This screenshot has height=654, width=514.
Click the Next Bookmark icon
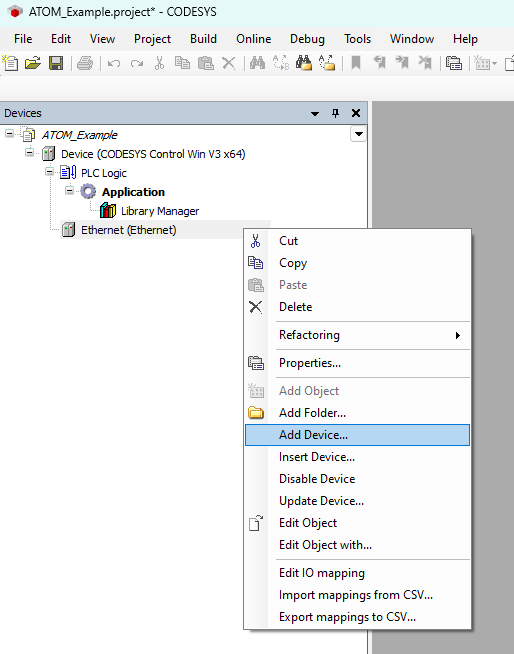(402, 63)
